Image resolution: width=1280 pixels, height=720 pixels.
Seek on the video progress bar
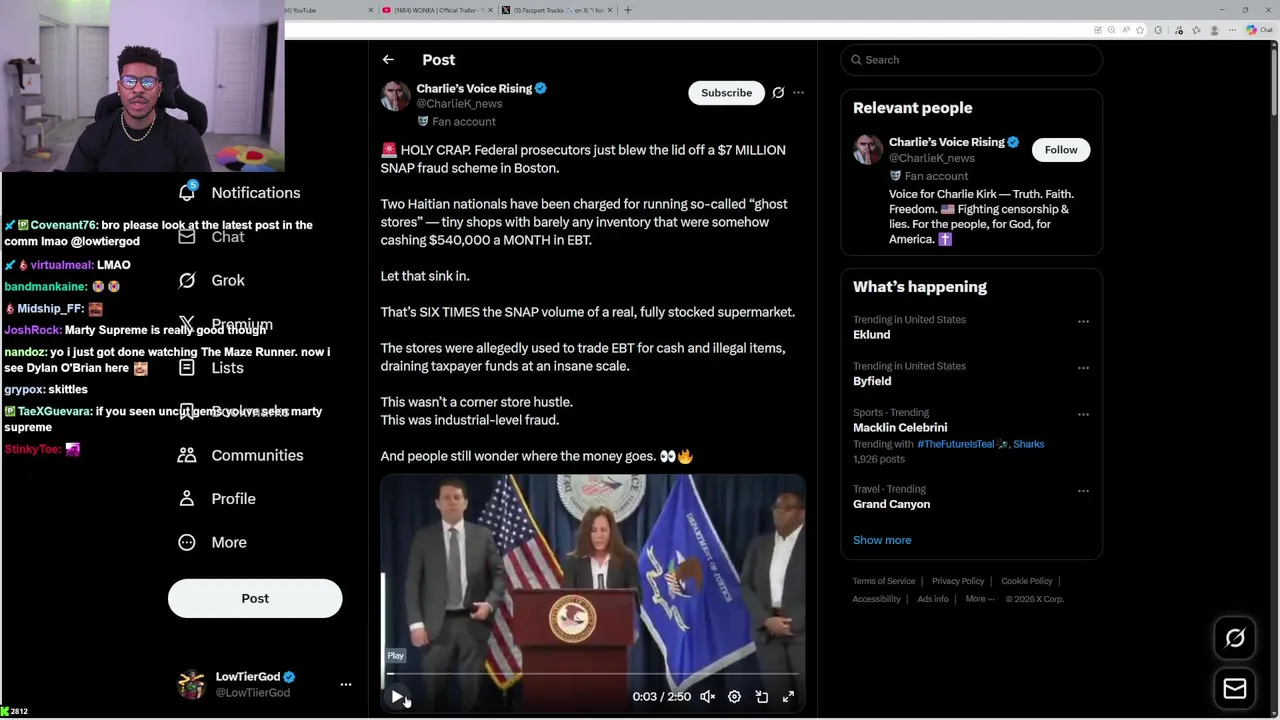point(594,674)
